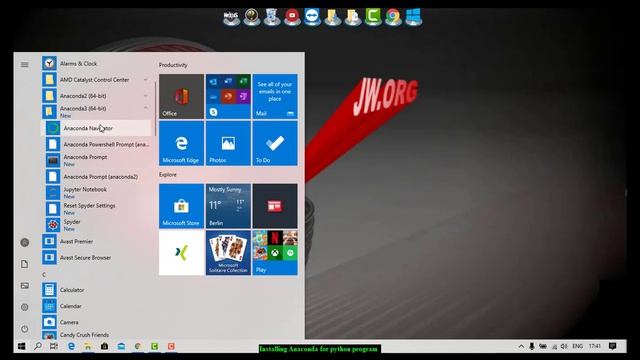Expand AMD Catalyst Control Center folder
The height and width of the screenshot is (360, 640).
[97, 80]
